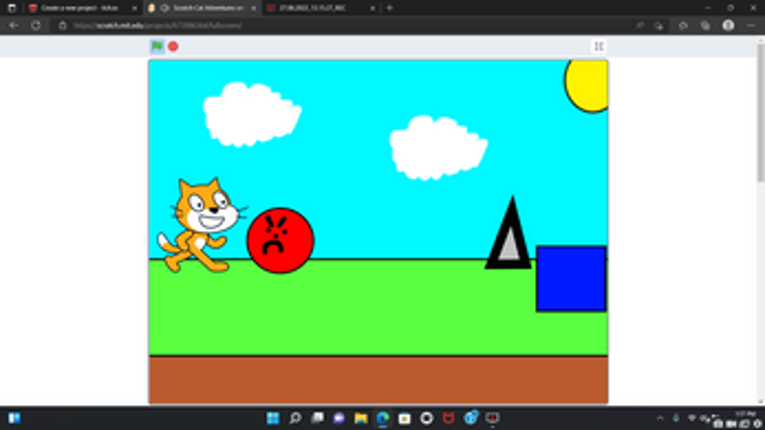Screen dimensions: 765x430
Task: Open Task View on the taskbar
Action: coord(318,418)
